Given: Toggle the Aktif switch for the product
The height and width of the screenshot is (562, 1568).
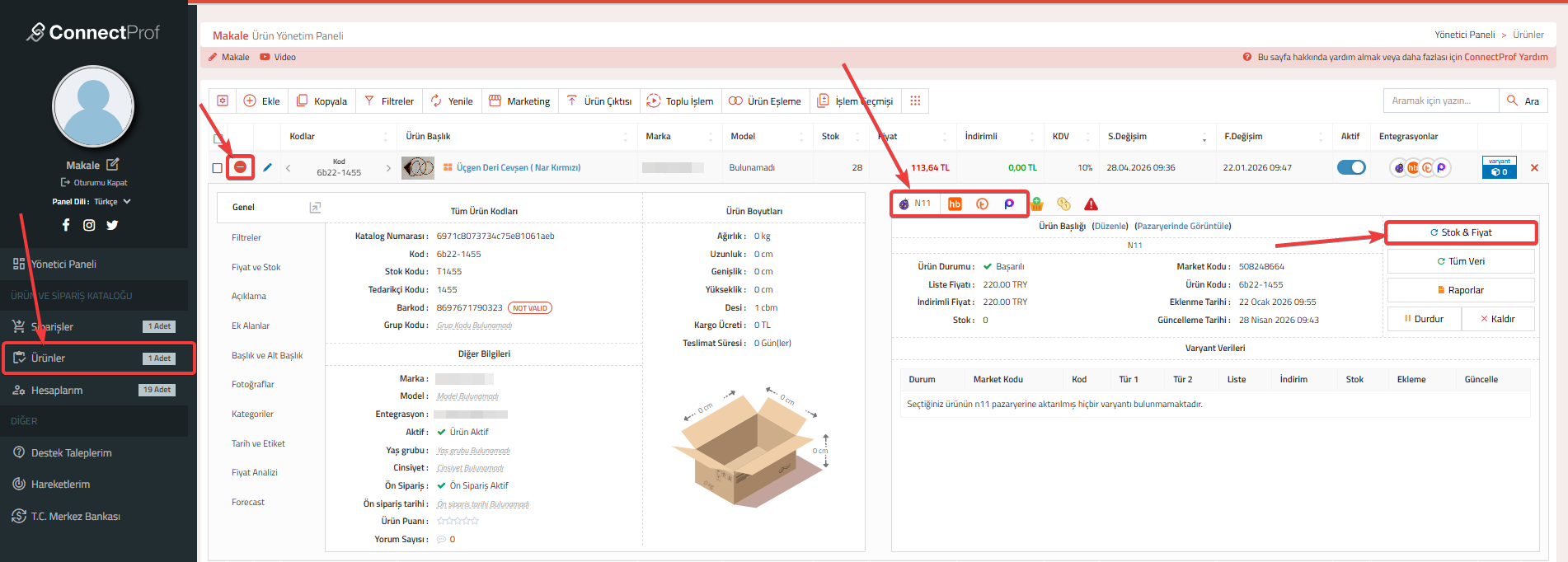Looking at the screenshot, I should point(1350,167).
